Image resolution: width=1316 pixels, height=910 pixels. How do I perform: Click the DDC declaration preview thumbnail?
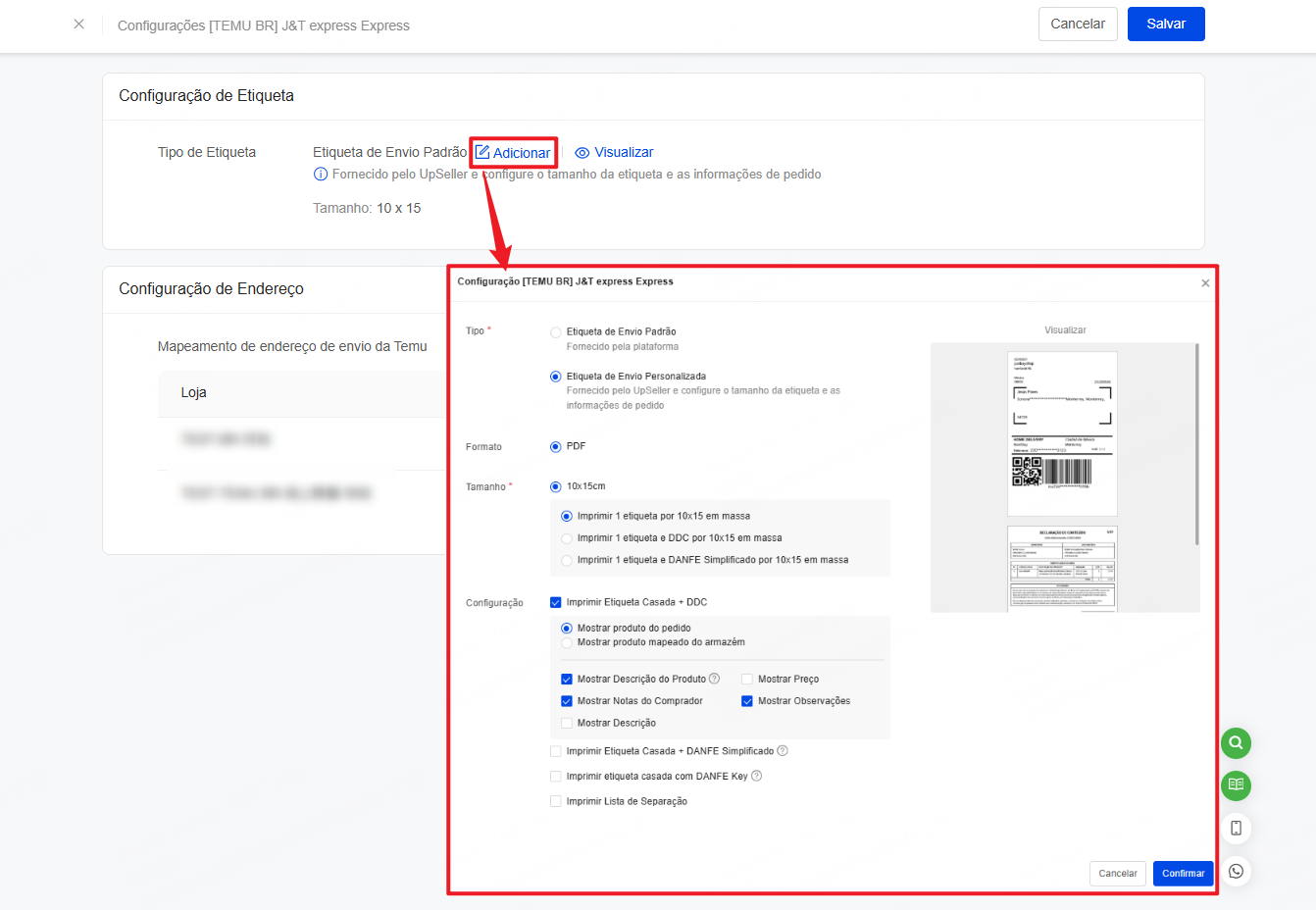[x=1062, y=569]
